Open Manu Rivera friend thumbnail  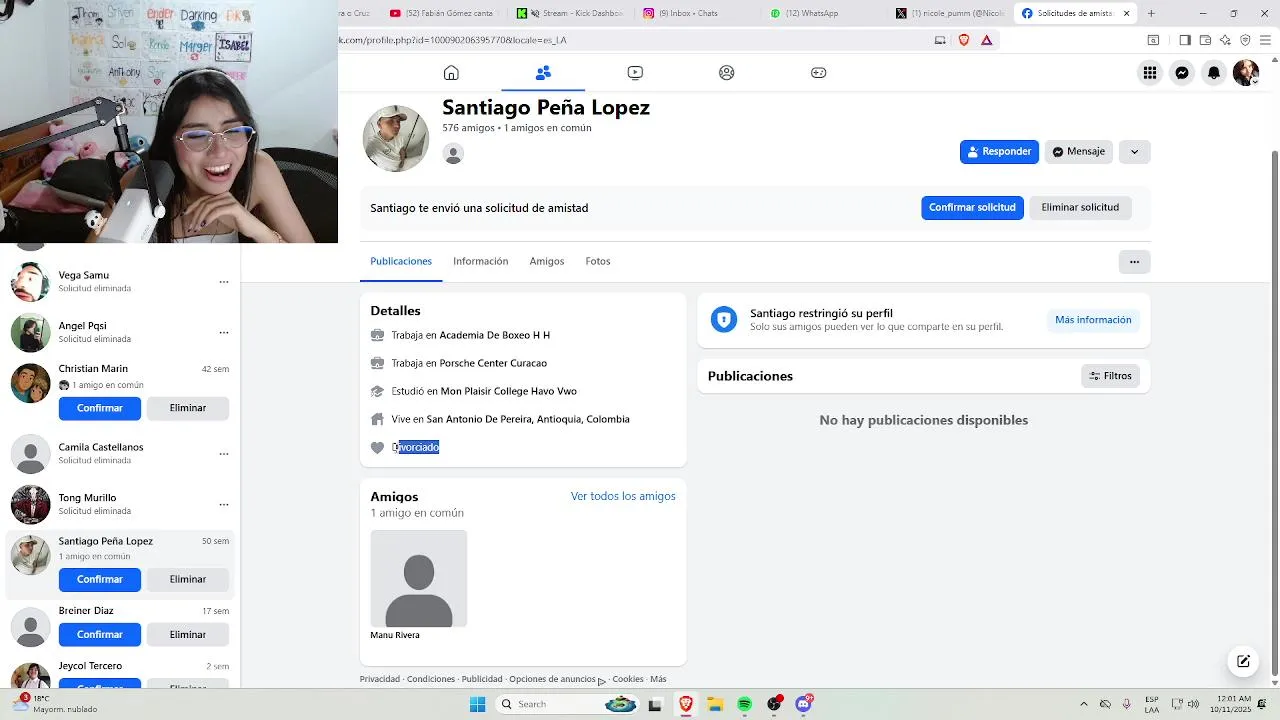coord(418,578)
